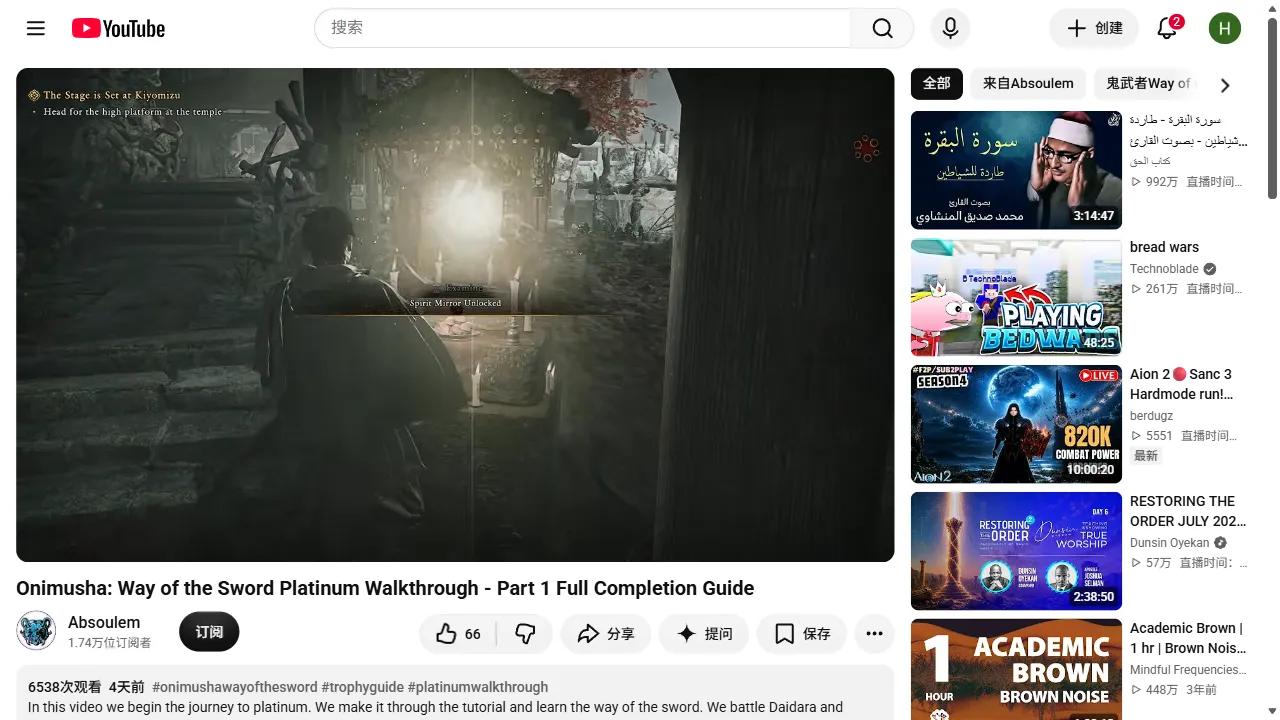Click the #platinumwalkthrough hashtag
Image resolution: width=1280 pixels, height=720 pixels.
click(x=478, y=687)
